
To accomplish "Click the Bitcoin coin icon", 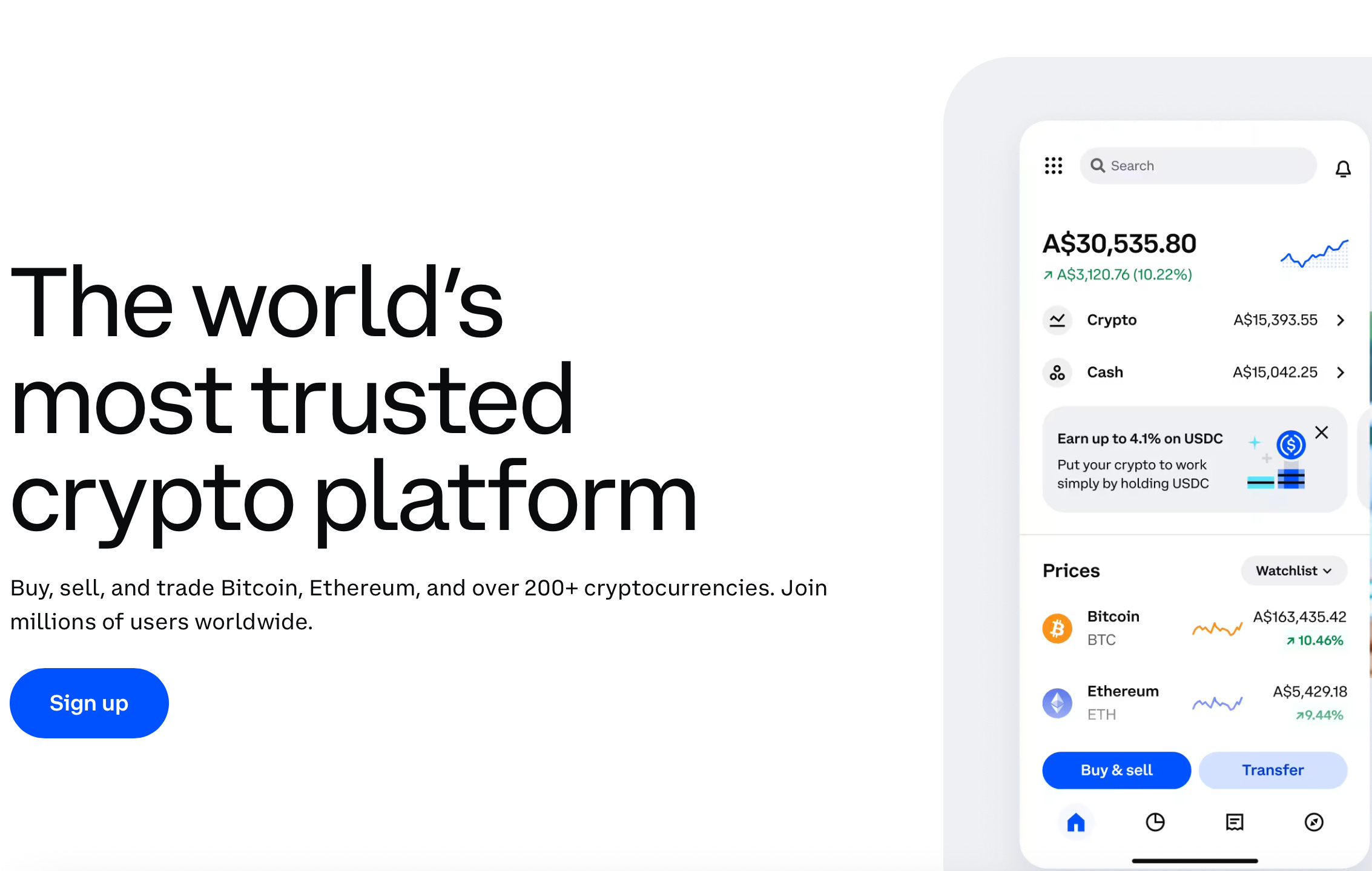I will (1057, 628).
